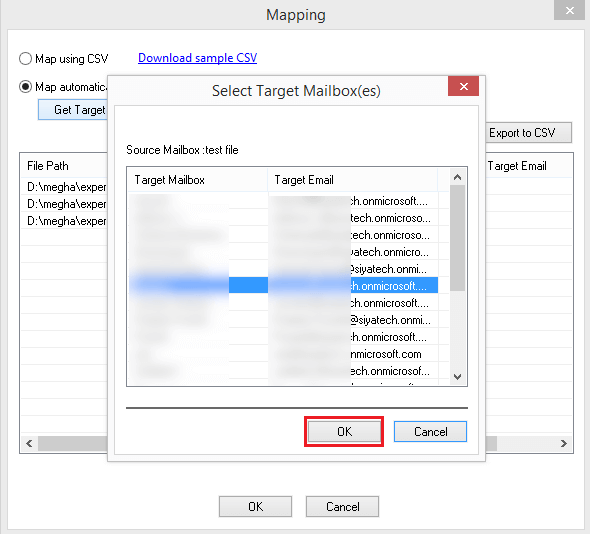
Task: Click OK at bottom of Mapping window
Action: click(255, 506)
